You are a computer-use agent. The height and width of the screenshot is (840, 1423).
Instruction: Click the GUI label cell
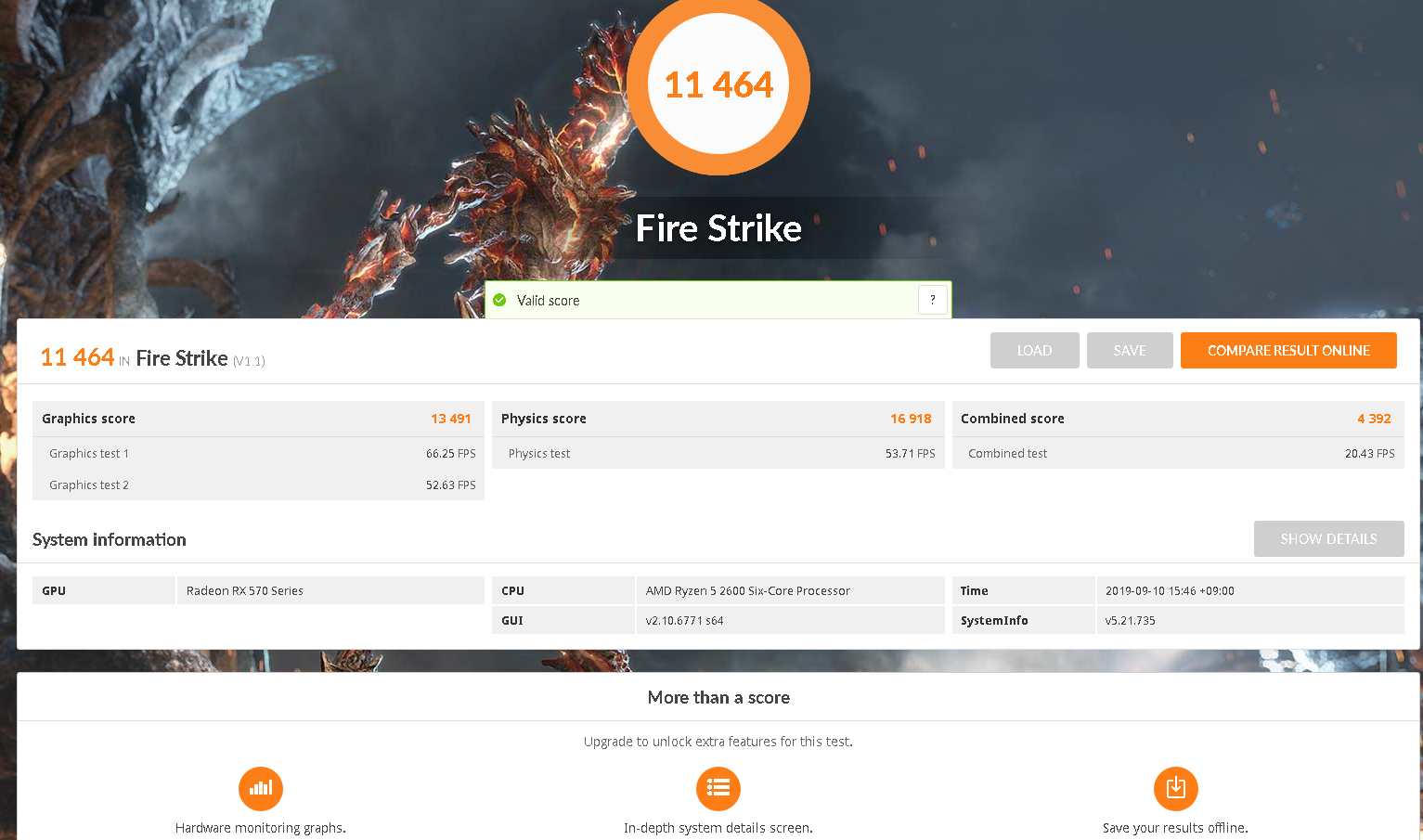pos(563,620)
